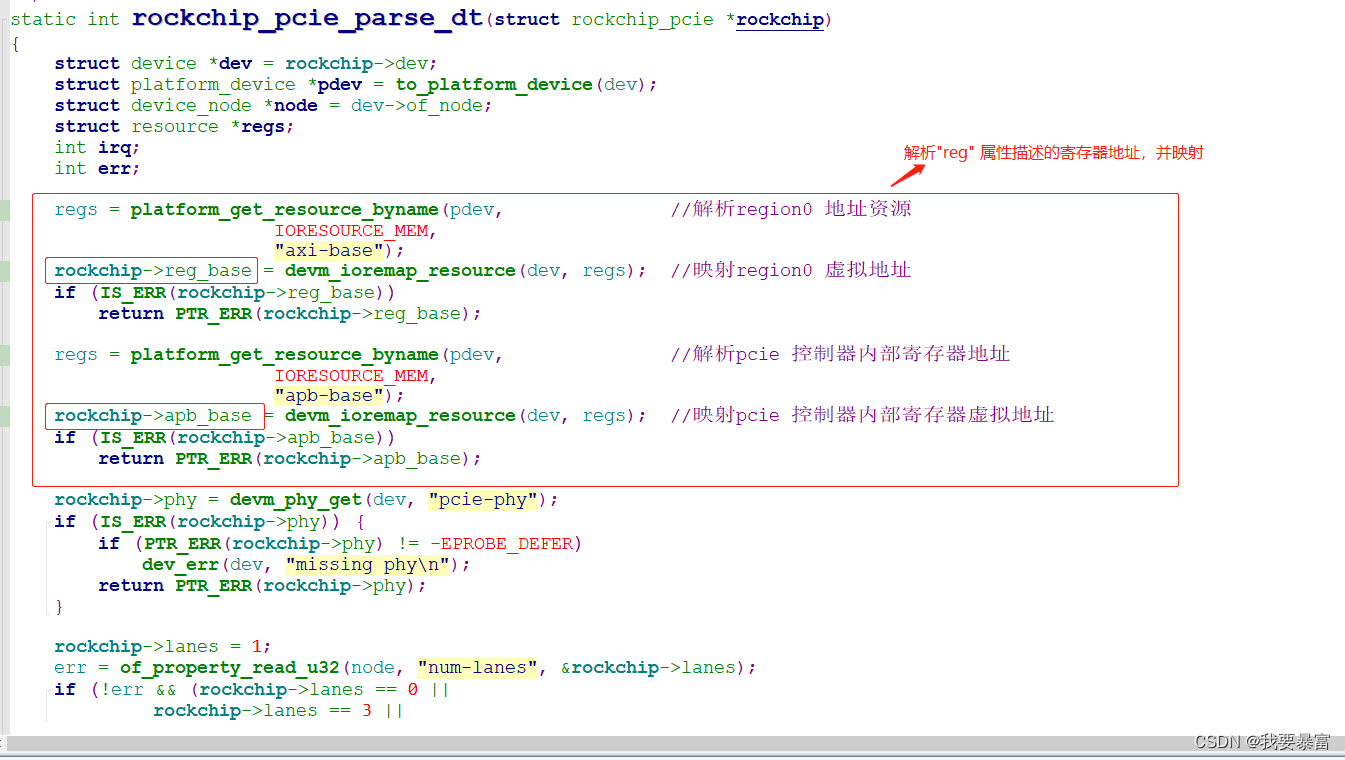Click 'IS_ERR(rockchip->reg_base)' condition
This screenshot has height=760, width=1345.
pos(241,293)
